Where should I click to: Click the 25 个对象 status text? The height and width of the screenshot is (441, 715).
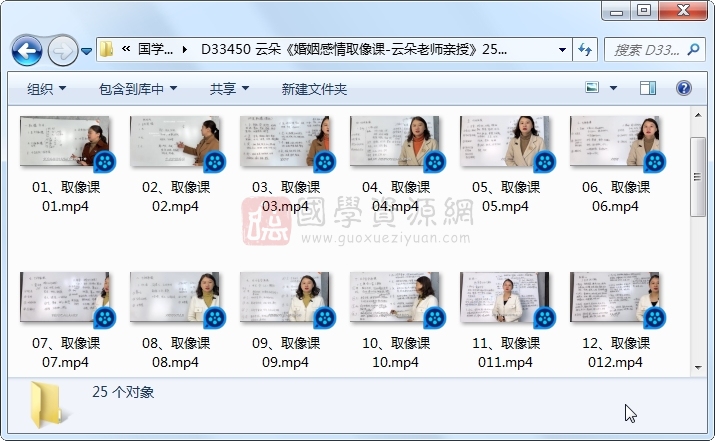pos(123,392)
